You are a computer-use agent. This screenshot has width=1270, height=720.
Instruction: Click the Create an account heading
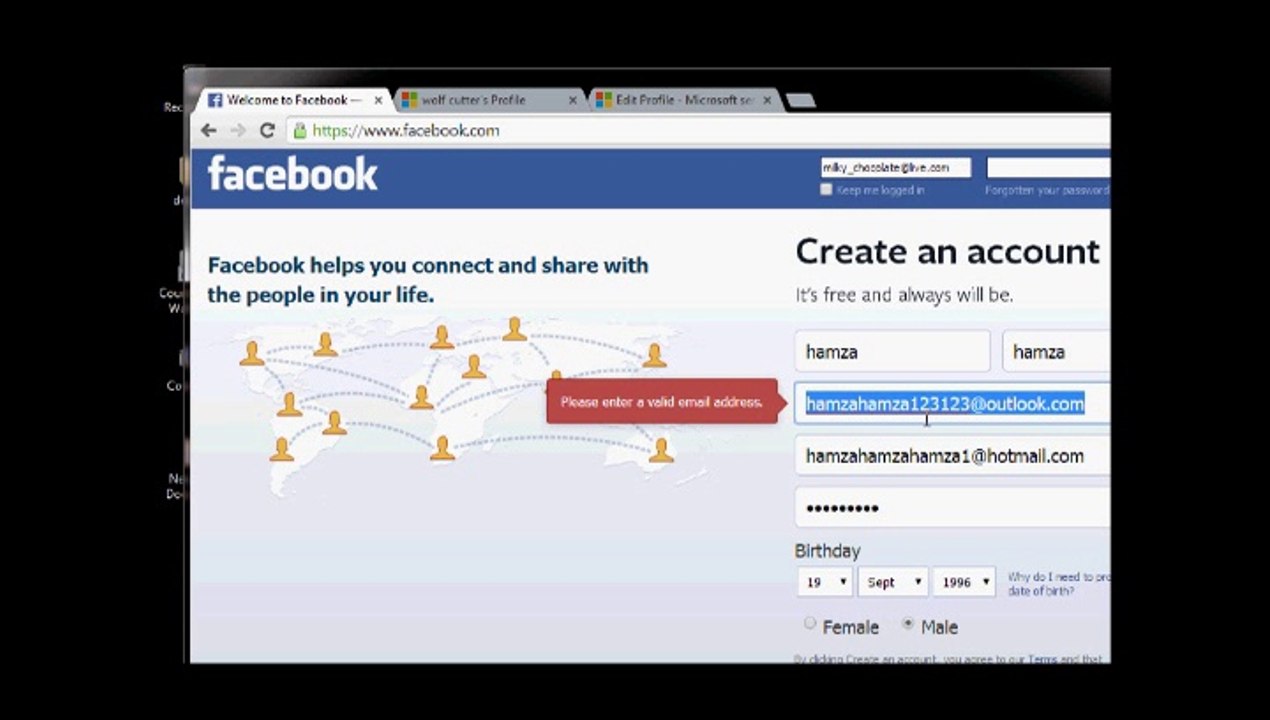coord(947,251)
